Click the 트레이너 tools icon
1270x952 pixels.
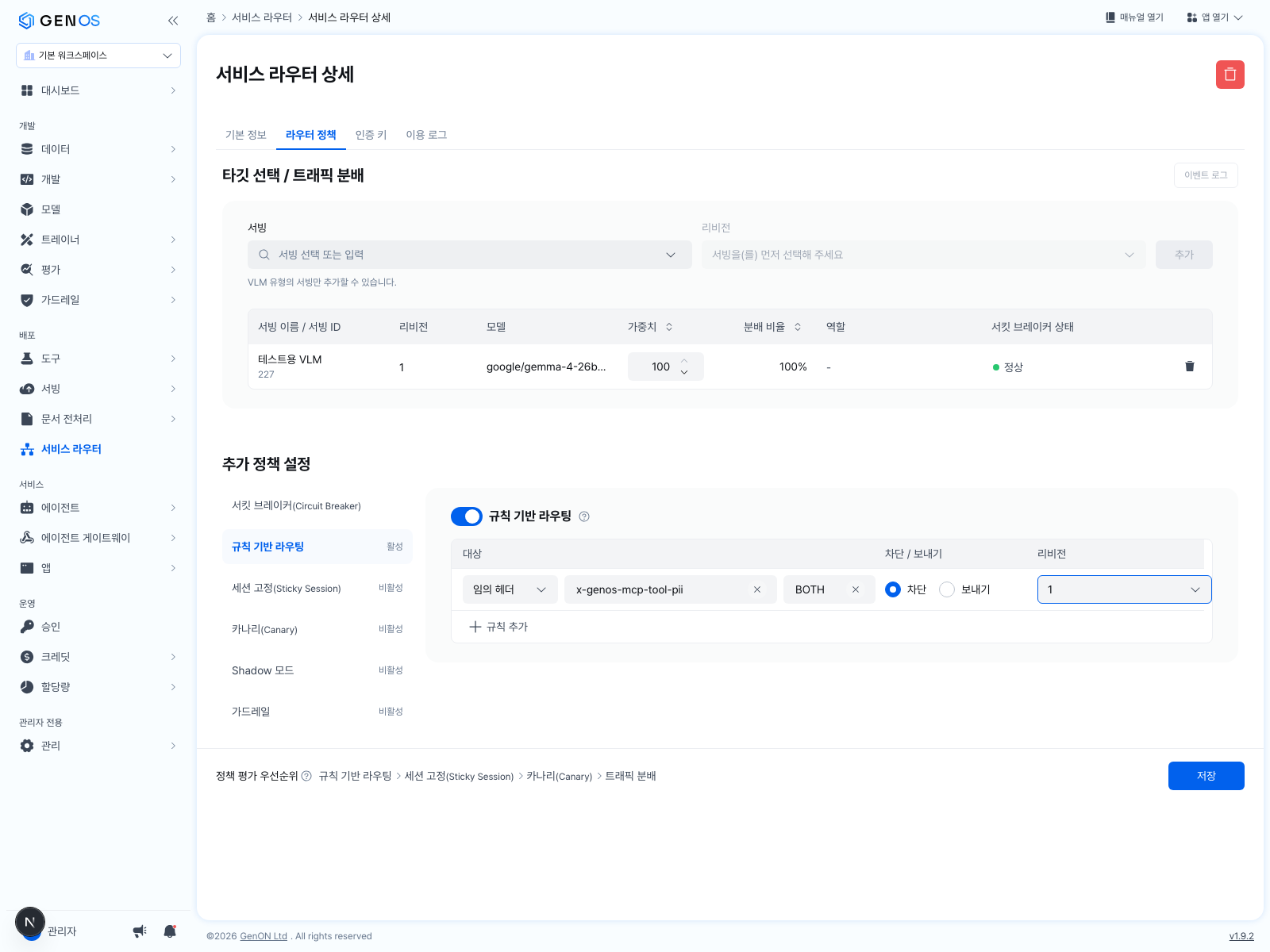click(27, 240)
